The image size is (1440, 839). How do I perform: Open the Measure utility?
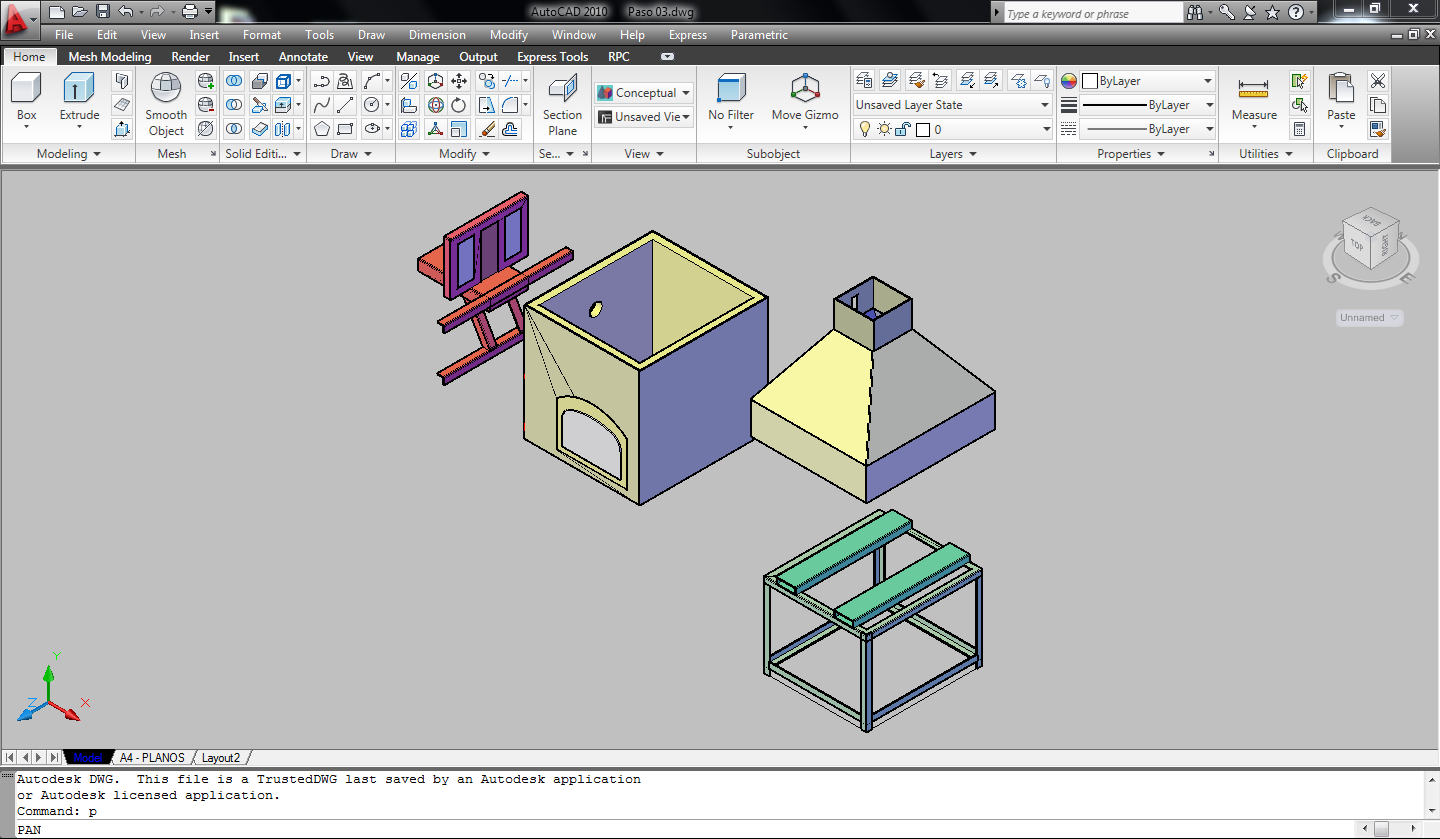(x=1254, y=90)
